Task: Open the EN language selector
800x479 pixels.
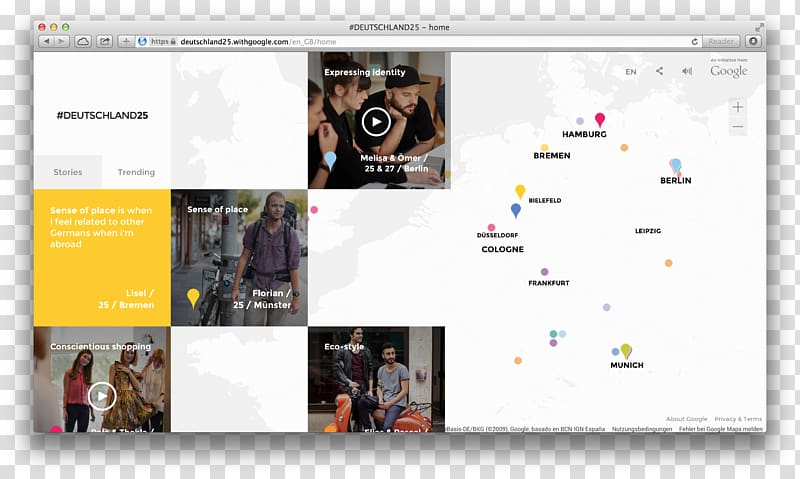Action: pos(631,72)
